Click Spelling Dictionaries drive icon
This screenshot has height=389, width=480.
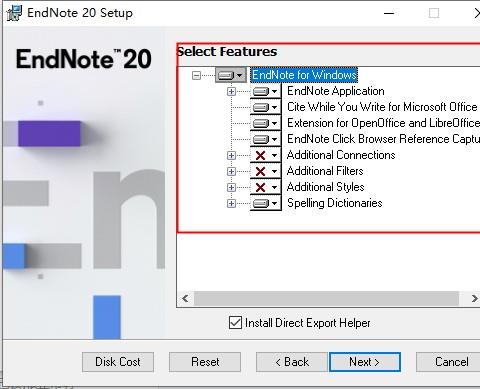[x=265, y=203]
